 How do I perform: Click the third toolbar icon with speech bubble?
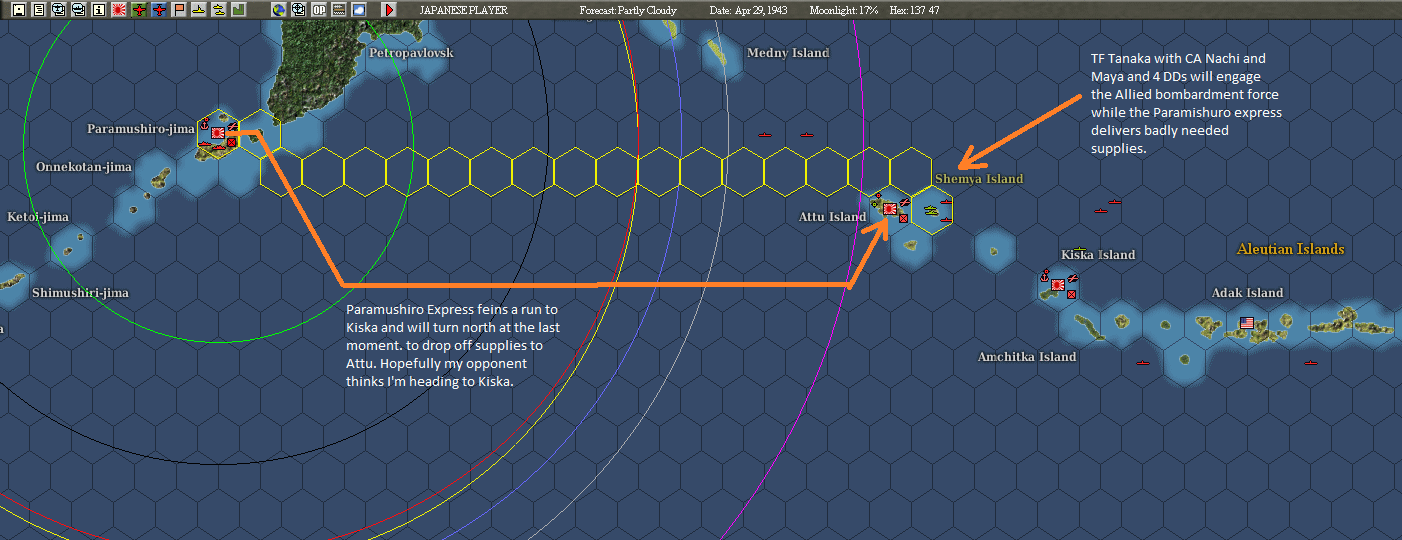tap(58, 10)
